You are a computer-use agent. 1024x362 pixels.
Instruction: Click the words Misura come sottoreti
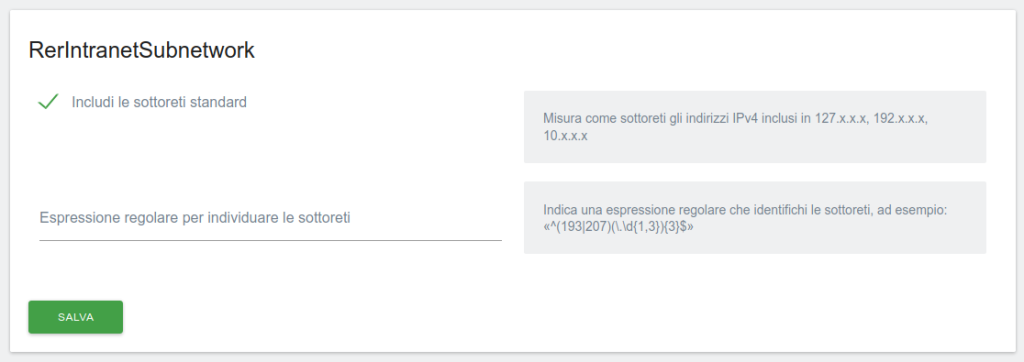(x=598, y=119)
